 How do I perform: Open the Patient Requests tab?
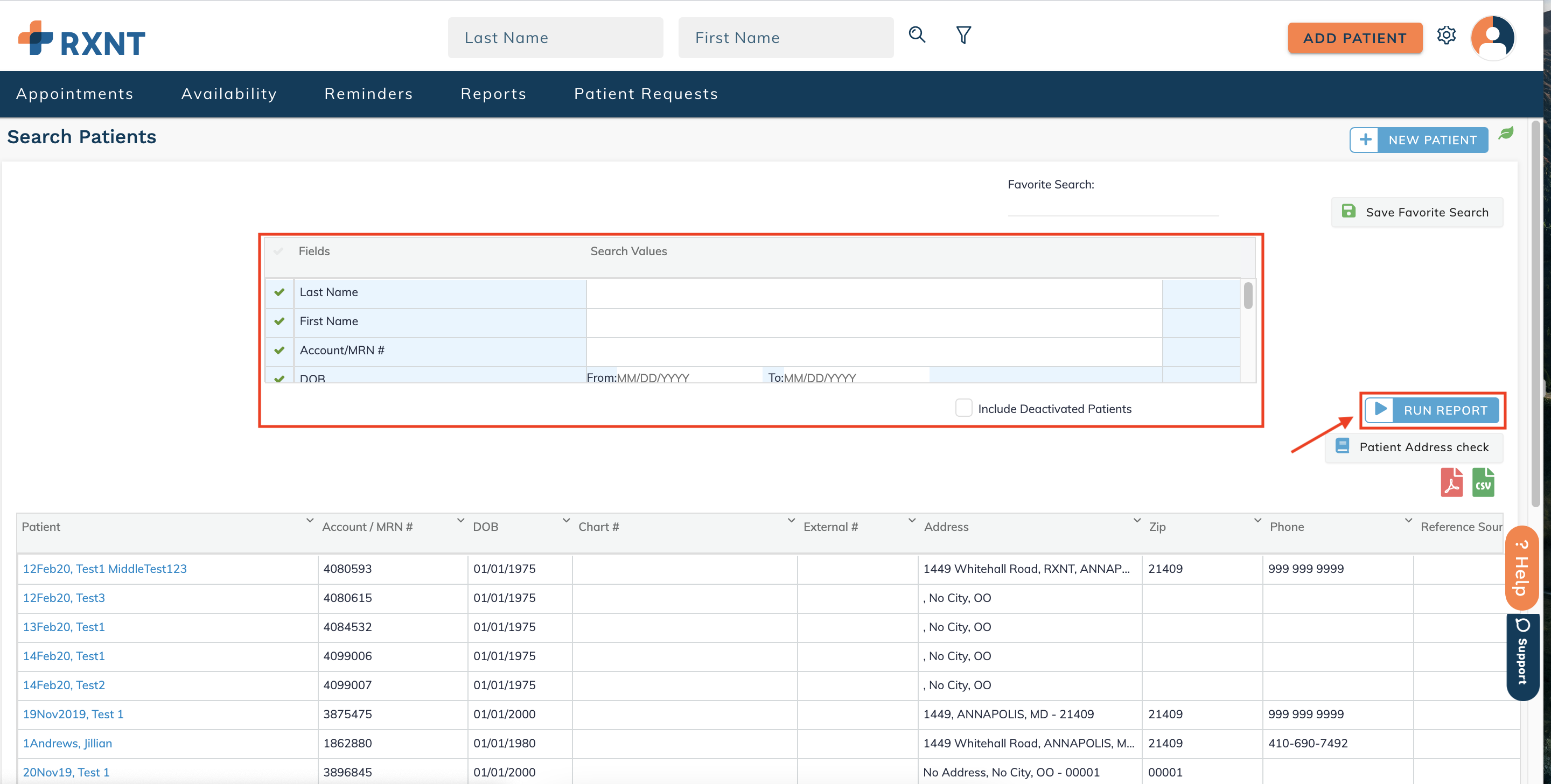coord(646,94)
